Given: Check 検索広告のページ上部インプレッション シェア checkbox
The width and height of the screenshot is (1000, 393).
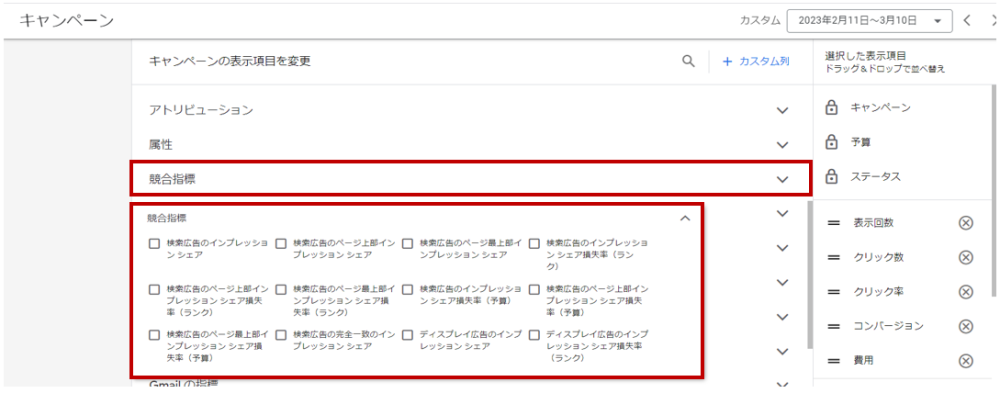Looking at the screenshot, I should (x=281, y=244).
